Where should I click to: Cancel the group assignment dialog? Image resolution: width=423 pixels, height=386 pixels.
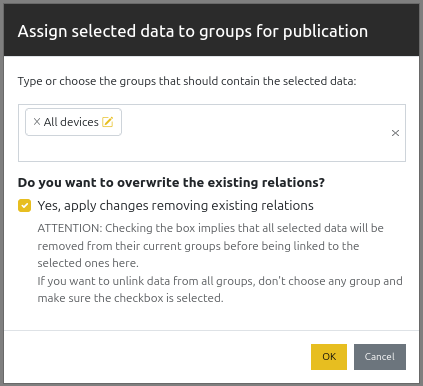tap(380, 357)
